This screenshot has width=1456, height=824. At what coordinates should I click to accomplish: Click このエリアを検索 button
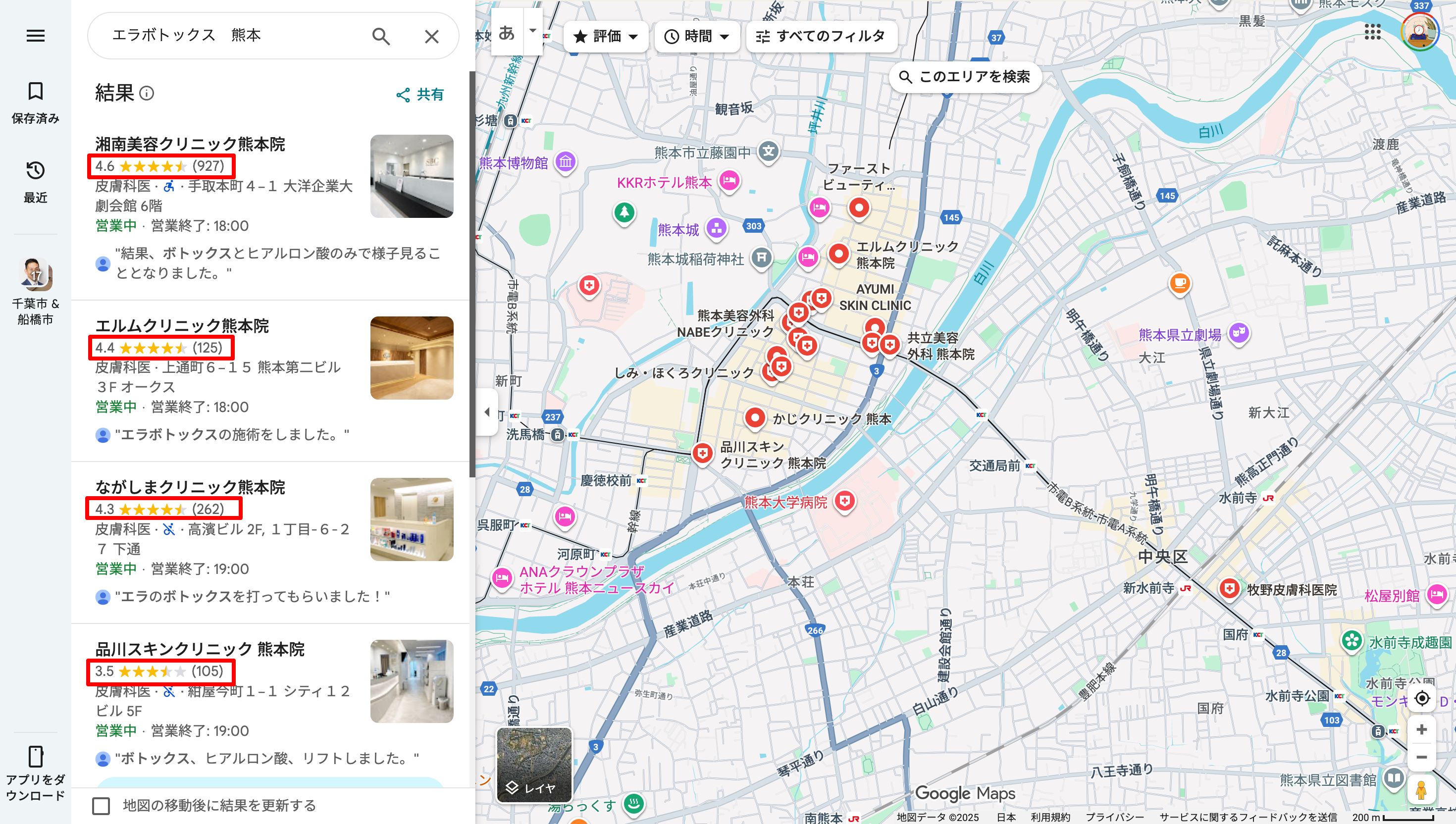pyautogui.click(x=965, y=76)
